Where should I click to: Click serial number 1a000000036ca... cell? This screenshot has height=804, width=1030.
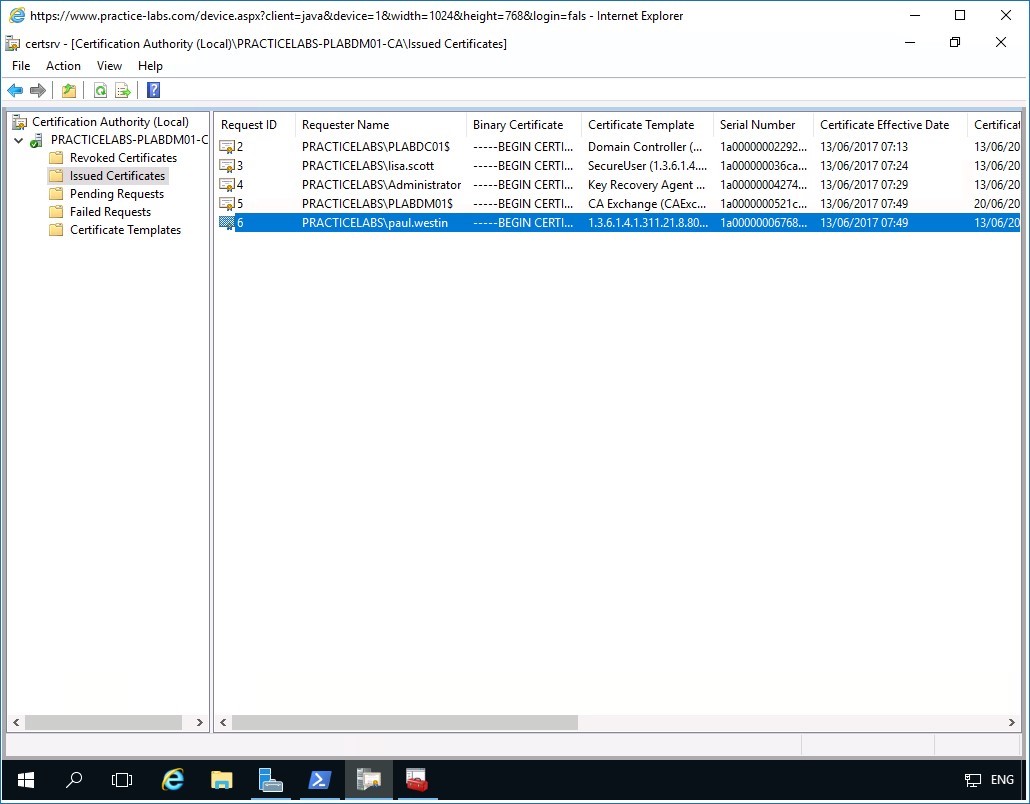(763, 166)
